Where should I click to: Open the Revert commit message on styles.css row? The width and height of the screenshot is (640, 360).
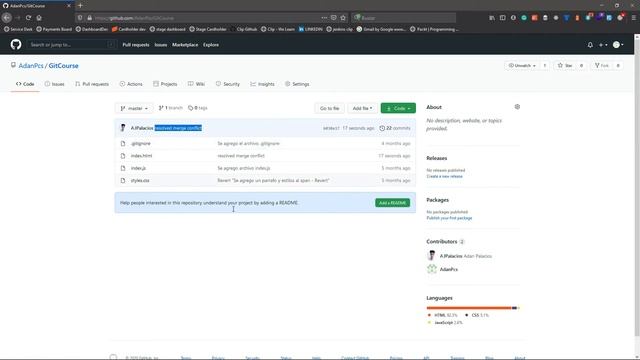pyautogui.click(x=273, y=180)
